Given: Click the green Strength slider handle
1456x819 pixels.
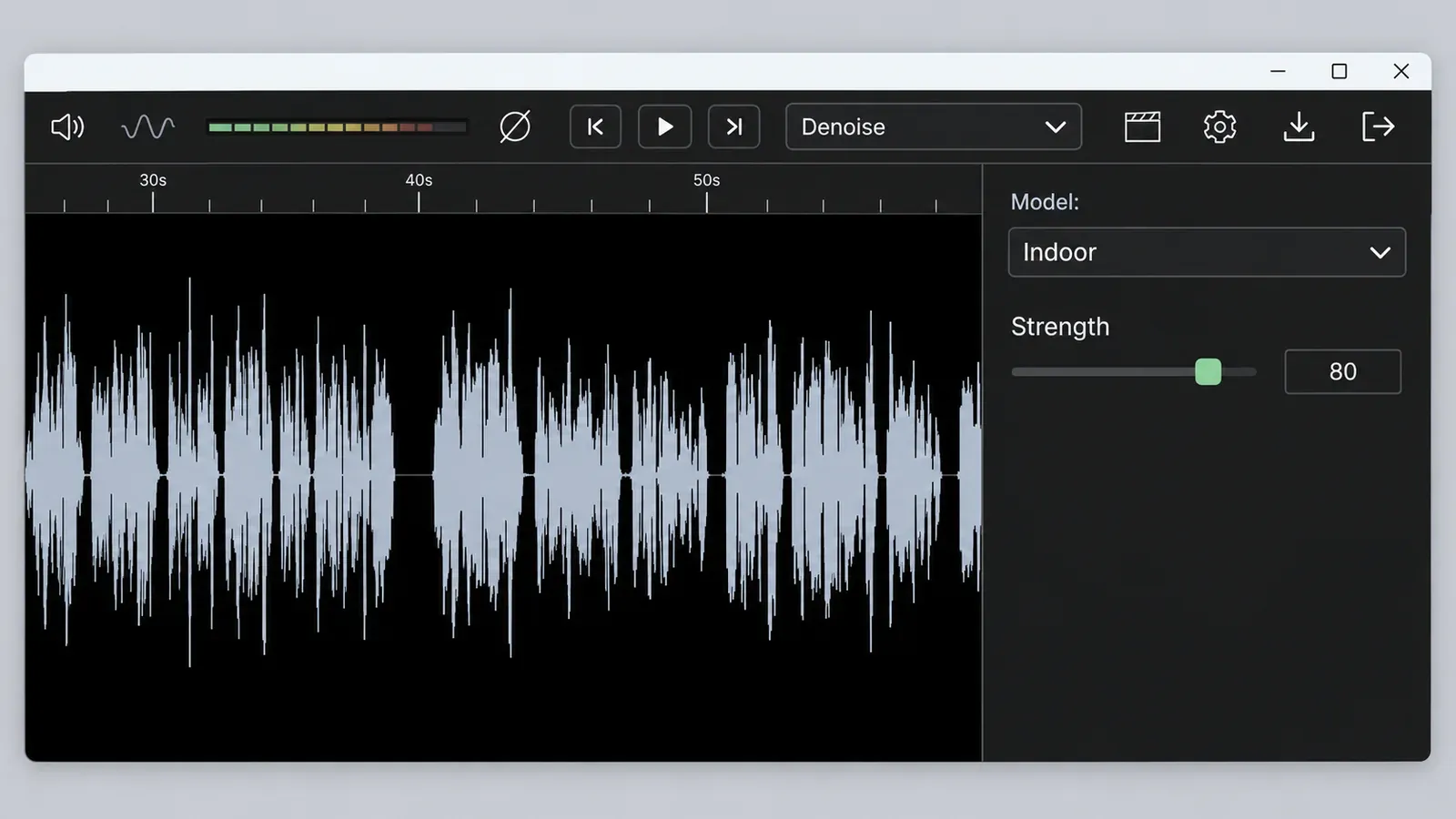Looking at the screenshot, I should point(1208,371).
